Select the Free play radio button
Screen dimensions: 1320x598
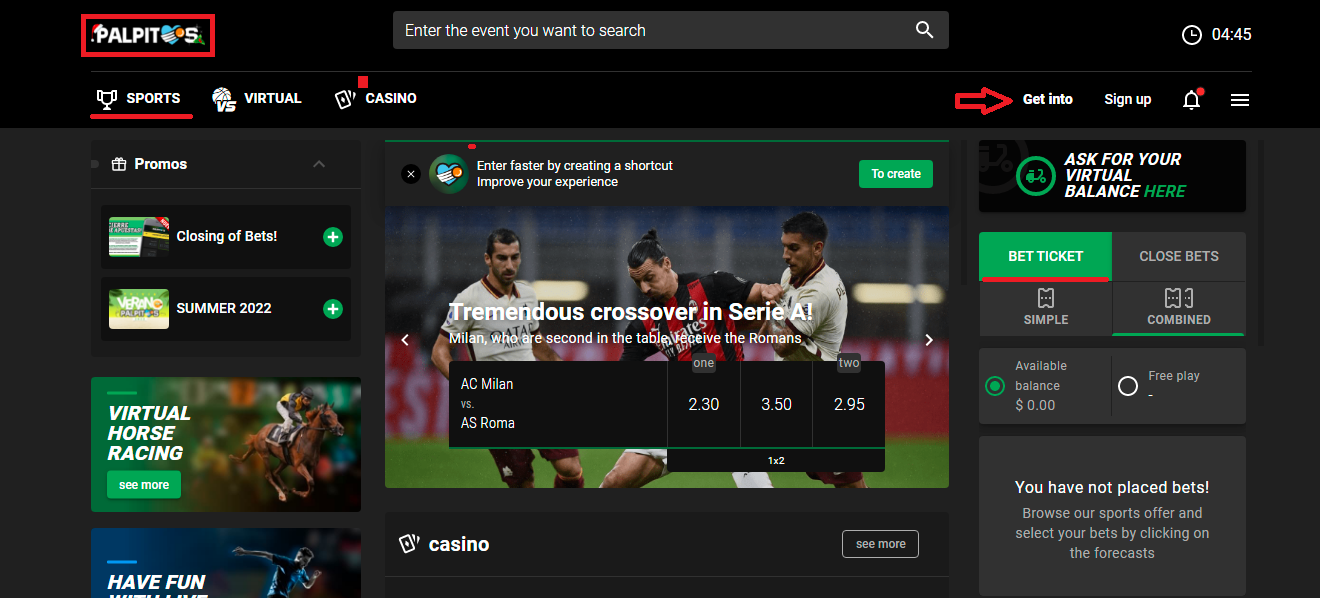(x=1128, y=386)
